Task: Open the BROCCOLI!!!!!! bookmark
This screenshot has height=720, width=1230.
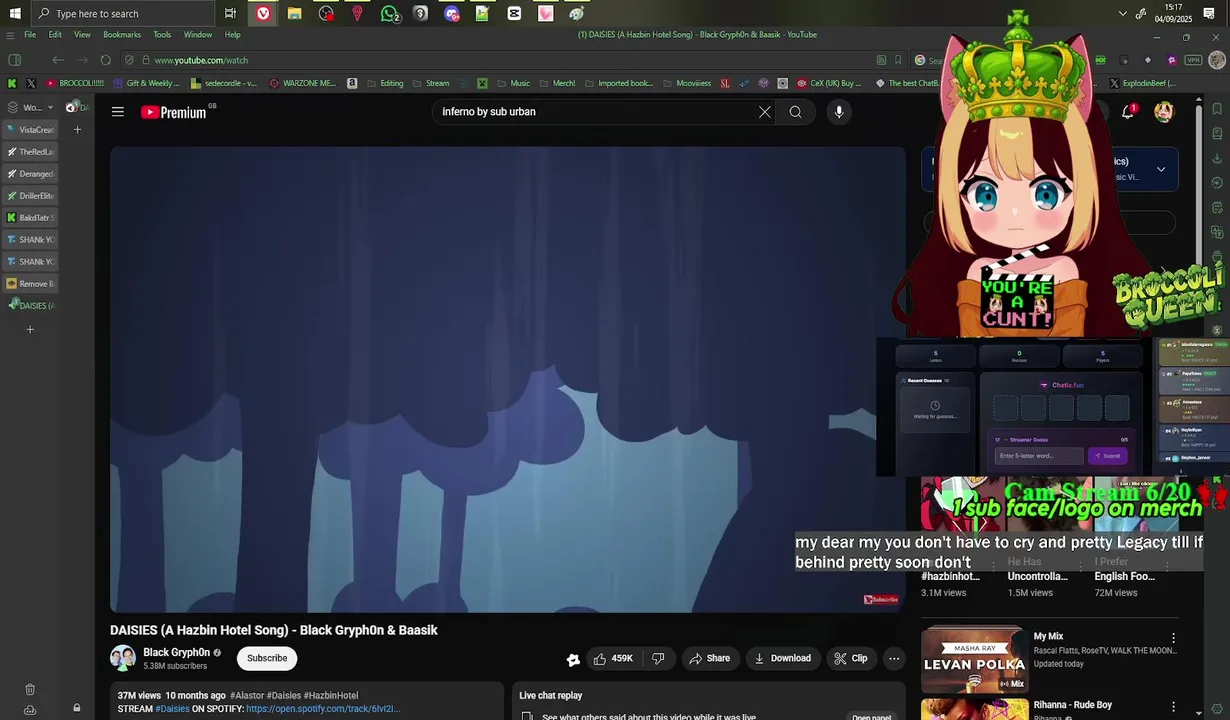Action: 75,84
